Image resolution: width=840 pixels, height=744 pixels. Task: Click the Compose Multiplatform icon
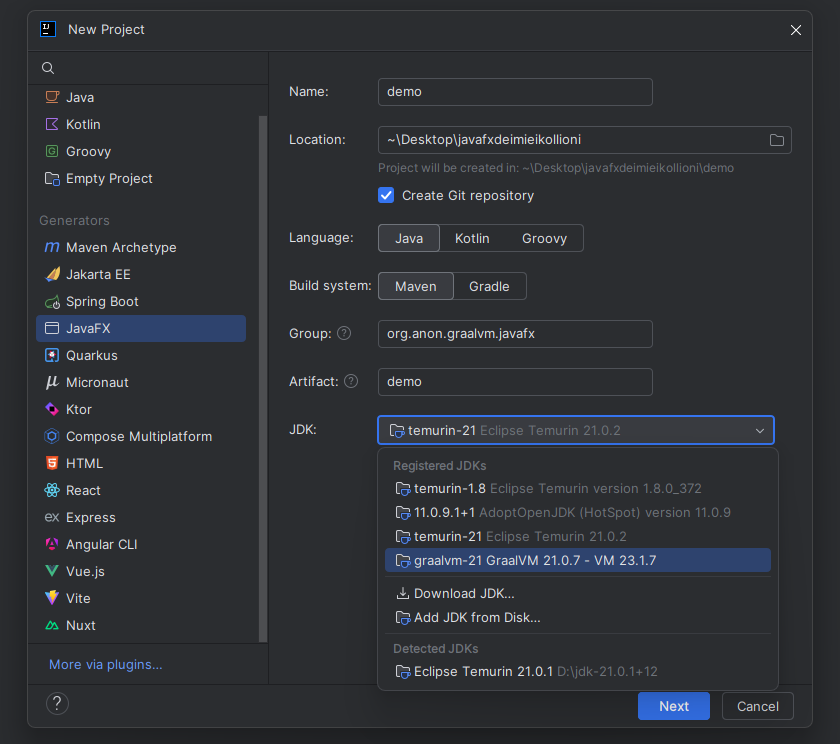click(52, 436)
